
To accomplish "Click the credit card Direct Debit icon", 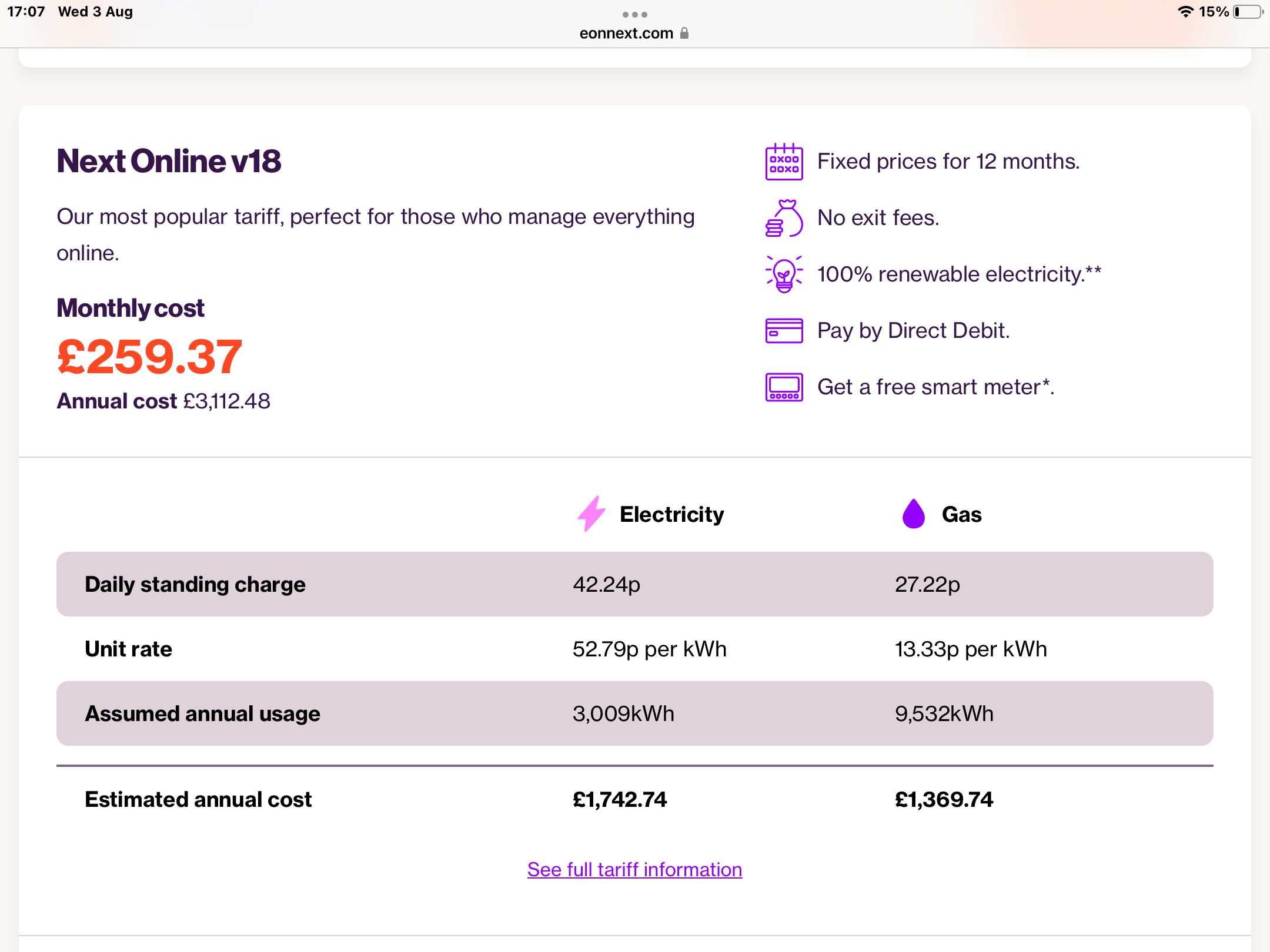I will 784,331.
